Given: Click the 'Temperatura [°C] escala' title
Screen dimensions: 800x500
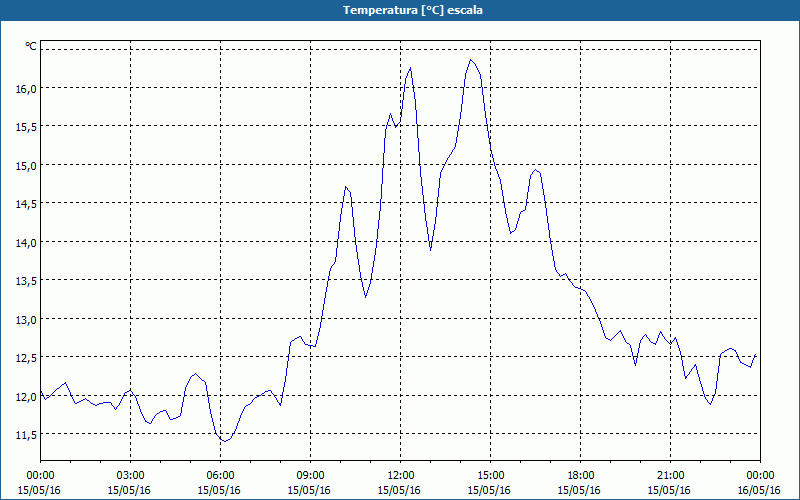Looking at the screenshot, I should click(x=412, y=10).
